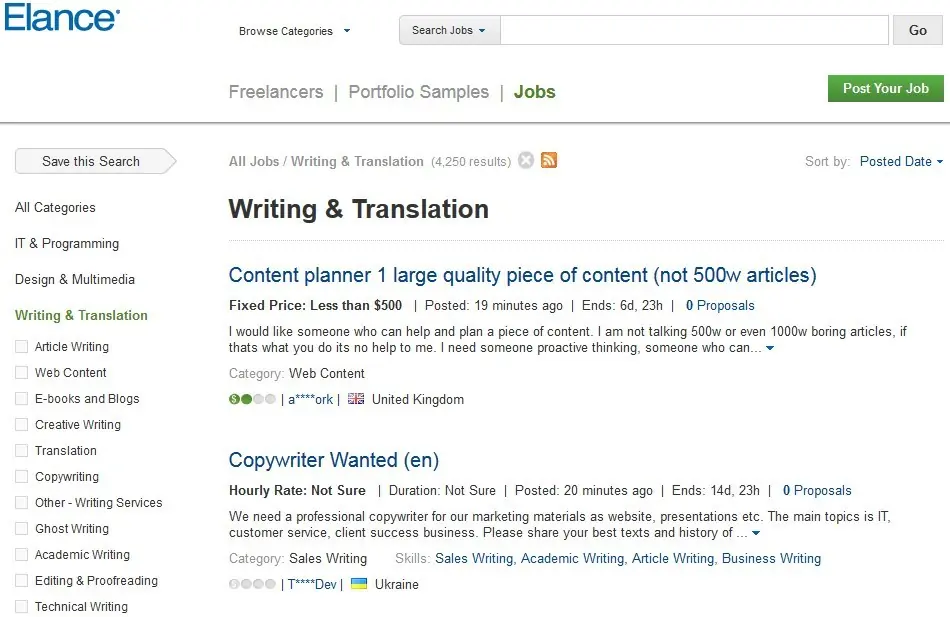
Task: Remove the Writing & Translation filter (x icon)
Action: coord(526,160)
